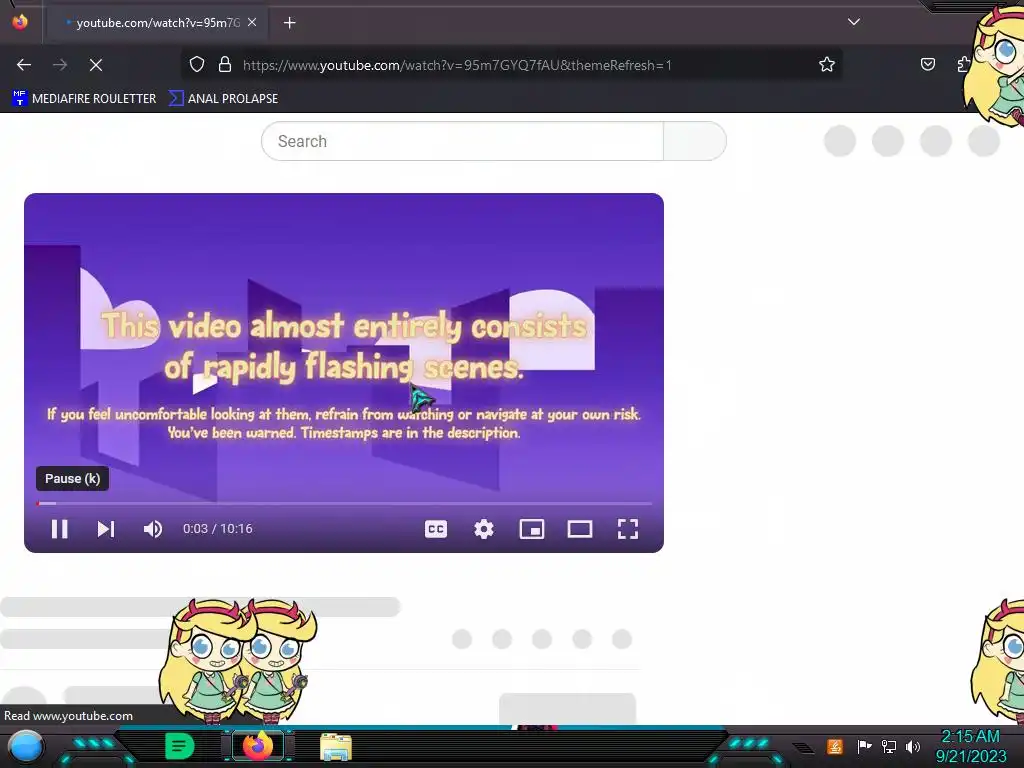This screenshot has width=1024, height=768.
Task: Open the green notes app in taskbar
Action: tap(179, 746)
